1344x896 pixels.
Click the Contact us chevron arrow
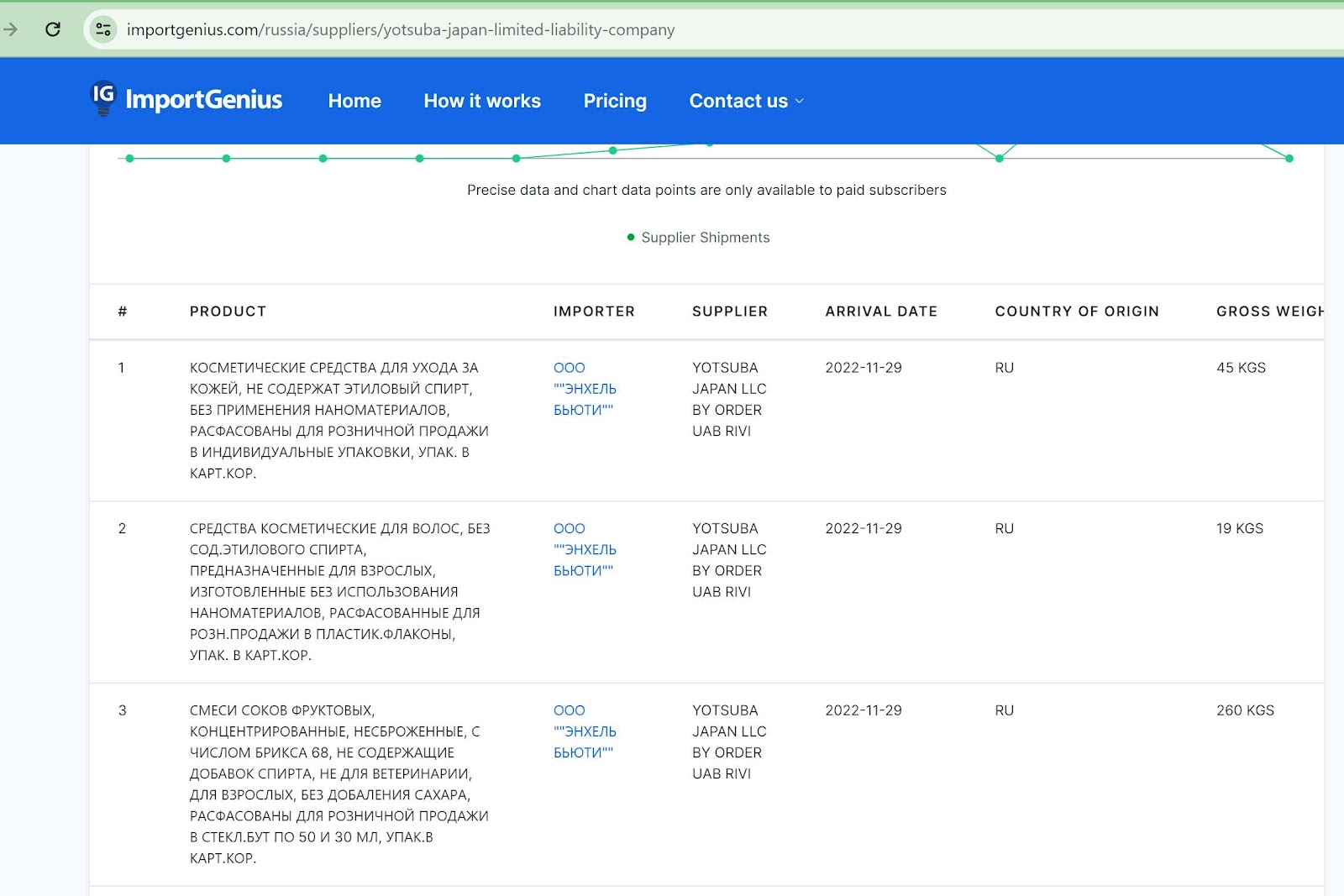pos(800,101)
